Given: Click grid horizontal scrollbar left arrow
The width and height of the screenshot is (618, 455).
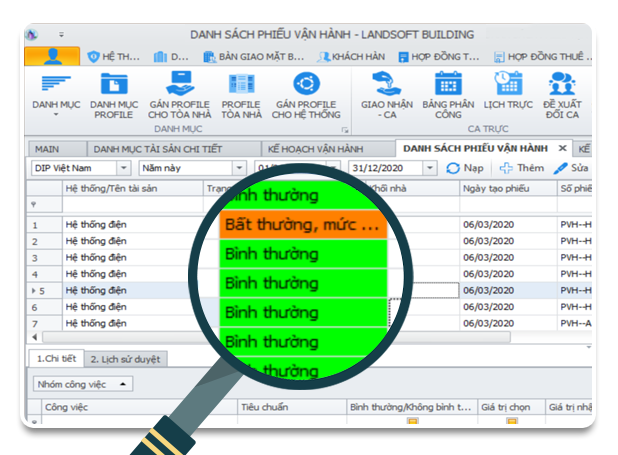Looking at the screenshot, I should 35,338.
